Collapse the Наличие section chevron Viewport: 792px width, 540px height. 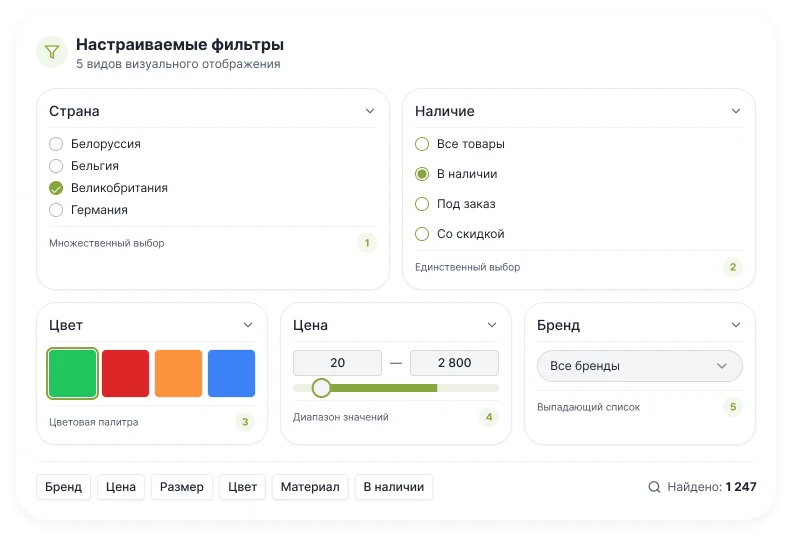(x=736, y=111)
